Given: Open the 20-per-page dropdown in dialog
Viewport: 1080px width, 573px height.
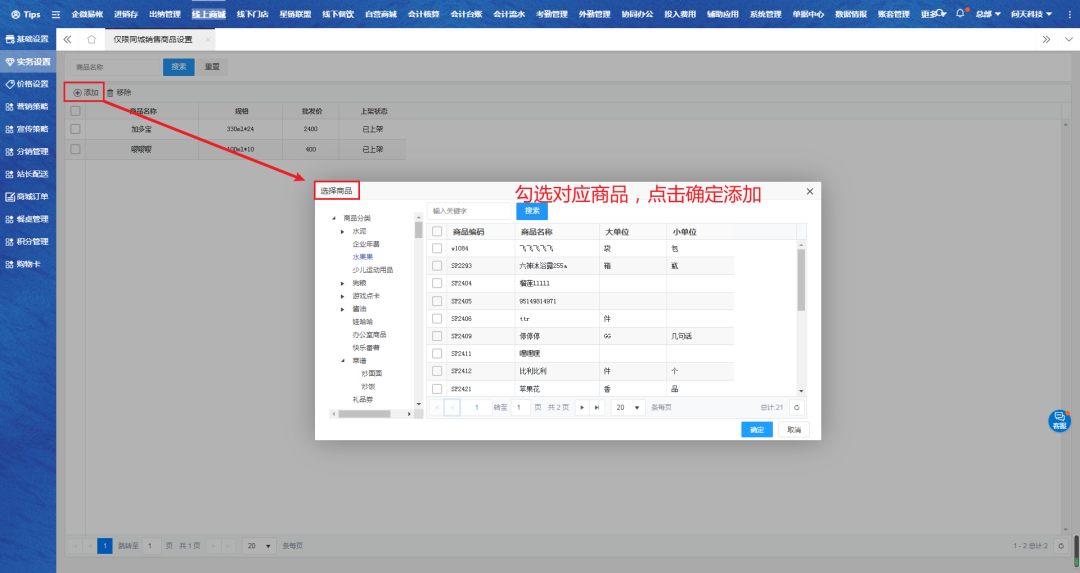Looking at the screenshot, I should [629, 408].
